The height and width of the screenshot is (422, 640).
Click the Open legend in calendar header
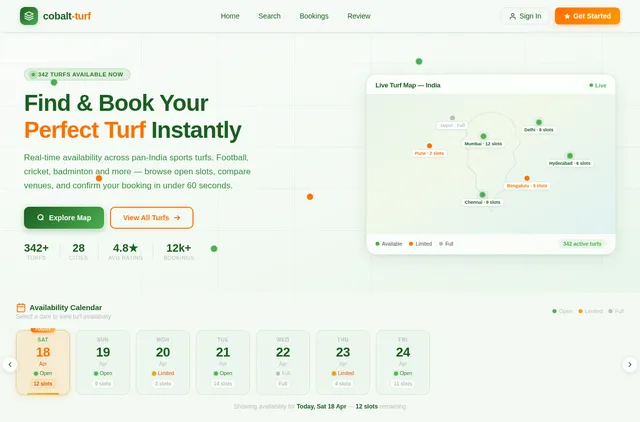pyautogui.click(x=562, y=311)
